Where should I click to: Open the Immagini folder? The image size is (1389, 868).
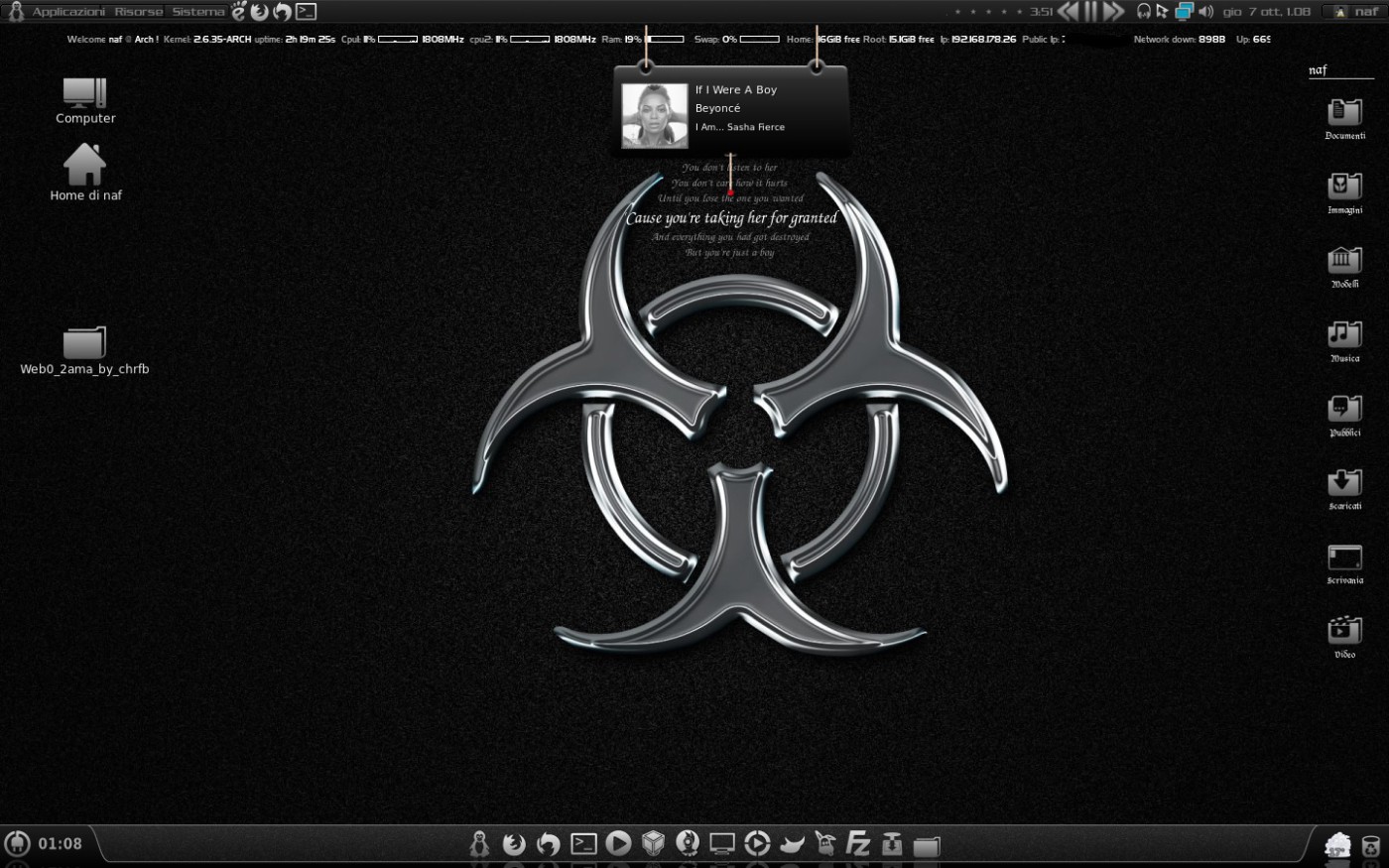[x=1345, y=193]
